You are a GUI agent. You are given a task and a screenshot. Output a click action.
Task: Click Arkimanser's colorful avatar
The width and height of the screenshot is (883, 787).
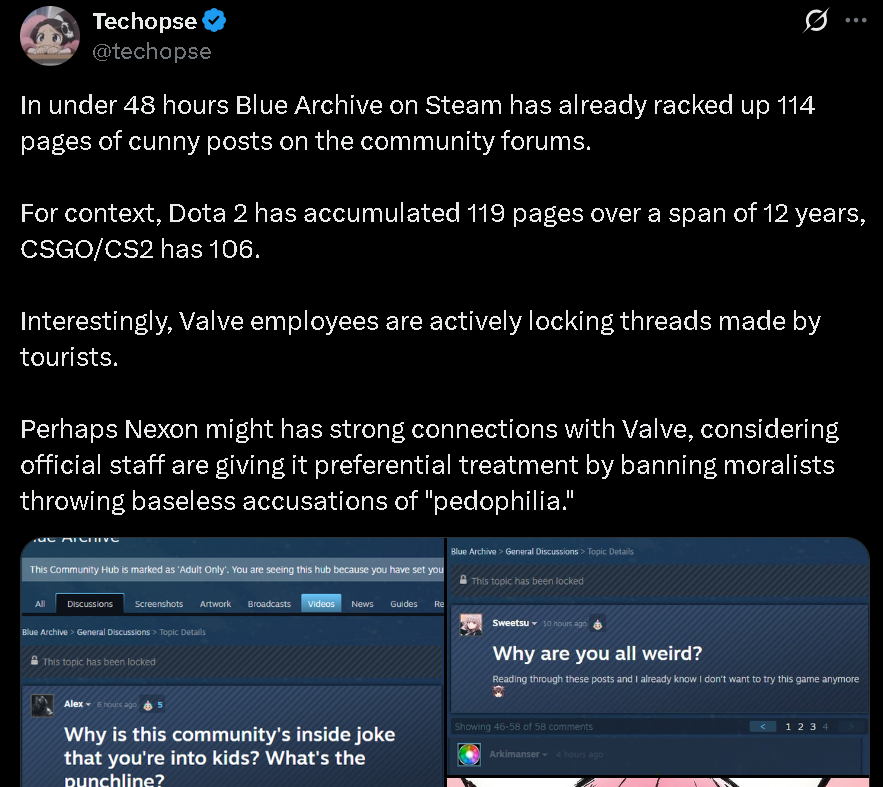tap(469, 754)
